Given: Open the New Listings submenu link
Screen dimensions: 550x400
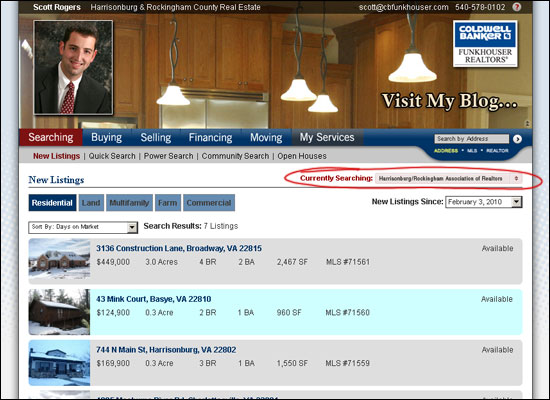Looking at the screenshot, I should click(56, 156).
